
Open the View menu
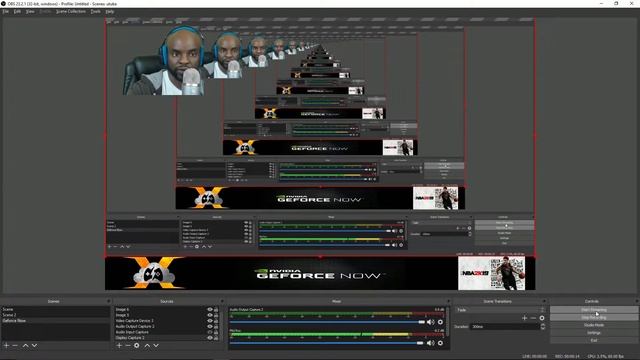point(30,11)
